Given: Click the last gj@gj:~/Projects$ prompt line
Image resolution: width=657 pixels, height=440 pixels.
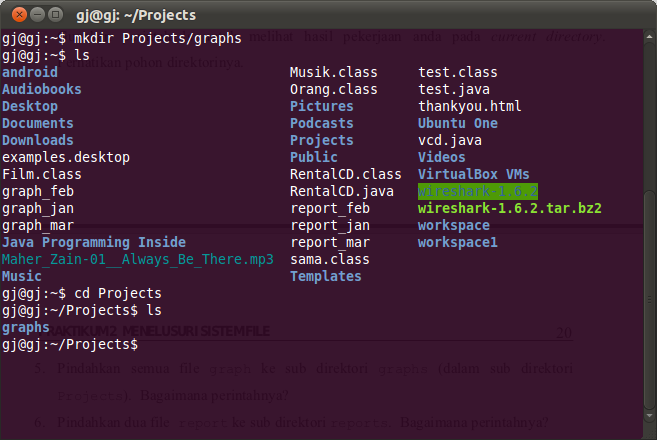Looking at the screenshot, I should tap(70, 344).
